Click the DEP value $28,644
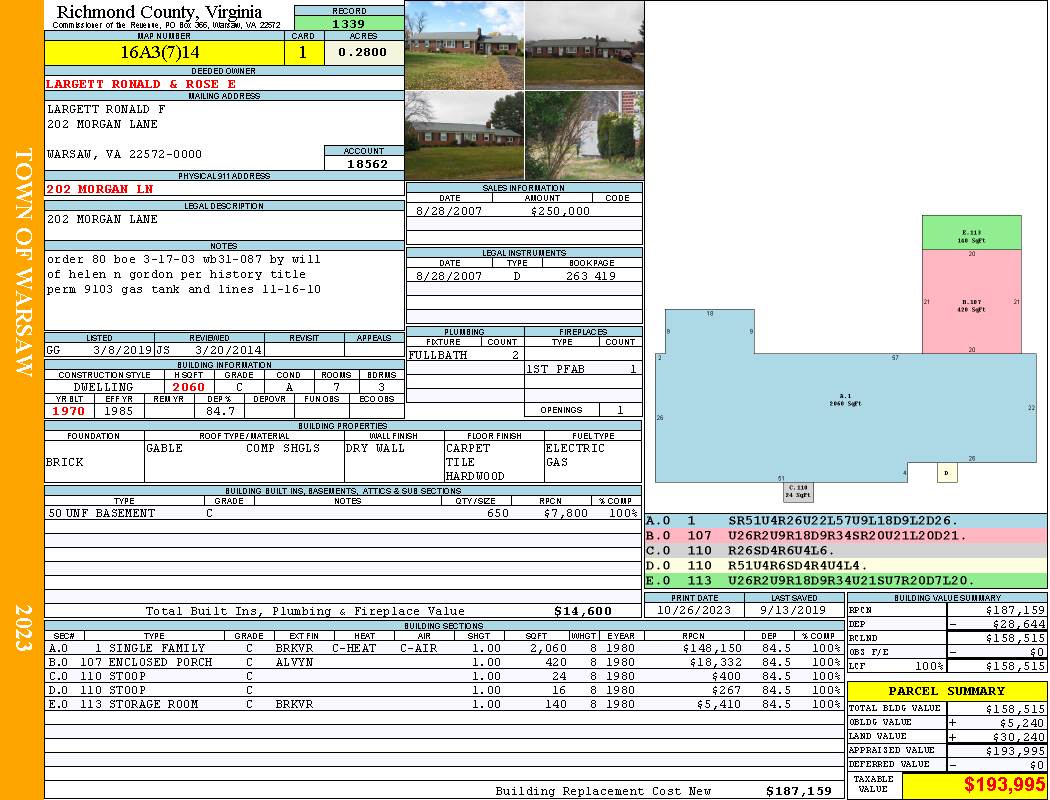 (1018, 624)
